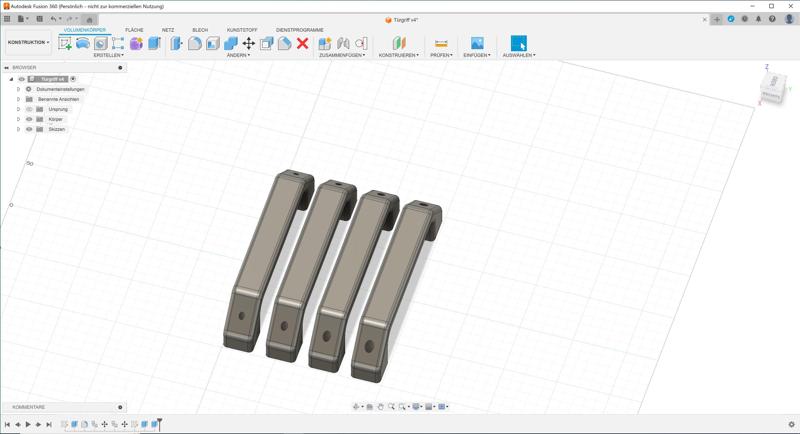The height and width of the screenshot is (434, 800).
Task: Click the Redo arrow
Action: 71,19
